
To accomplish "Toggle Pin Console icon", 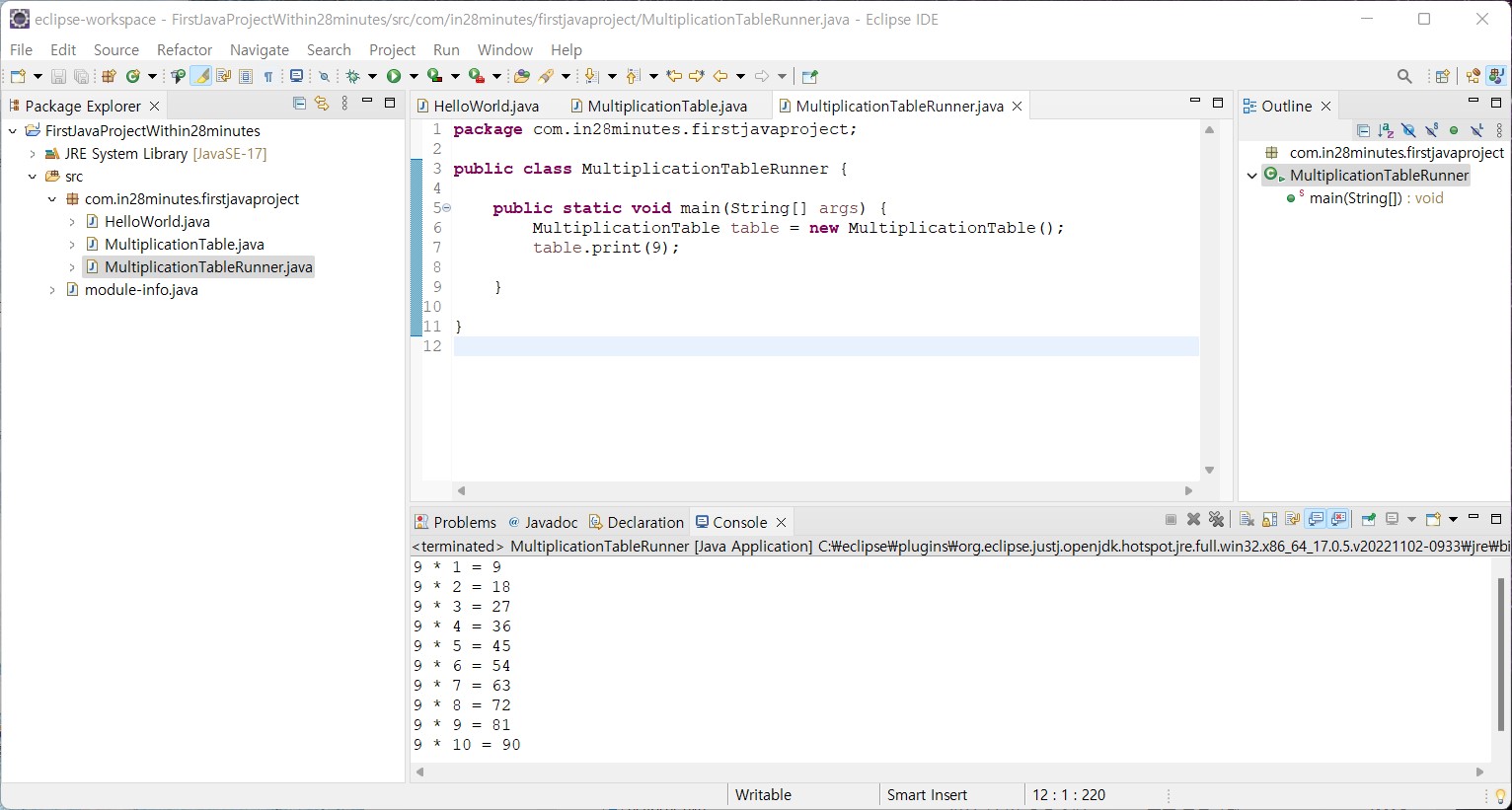I will [x=1369, y=519].
